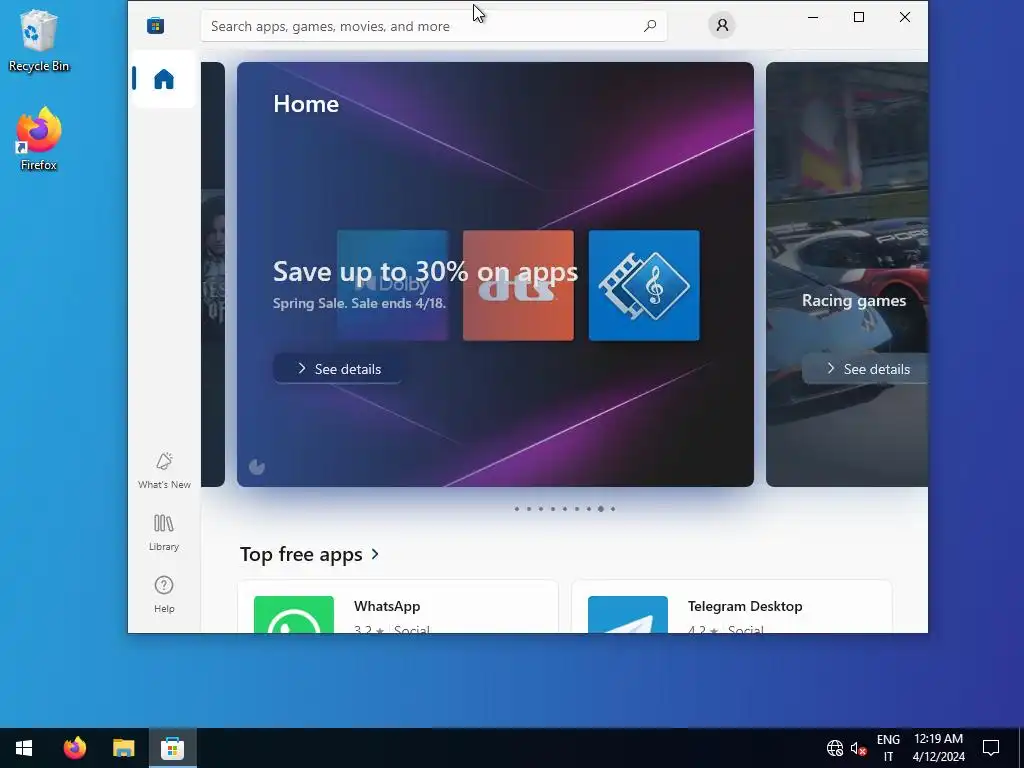Select the first carousel page dot

[517, 509]
